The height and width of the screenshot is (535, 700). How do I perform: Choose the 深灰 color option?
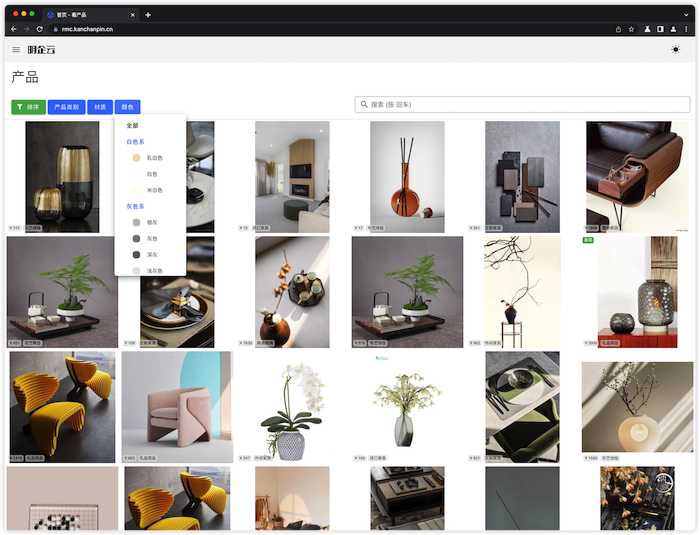pyautogui.click(x=150, y=255)
